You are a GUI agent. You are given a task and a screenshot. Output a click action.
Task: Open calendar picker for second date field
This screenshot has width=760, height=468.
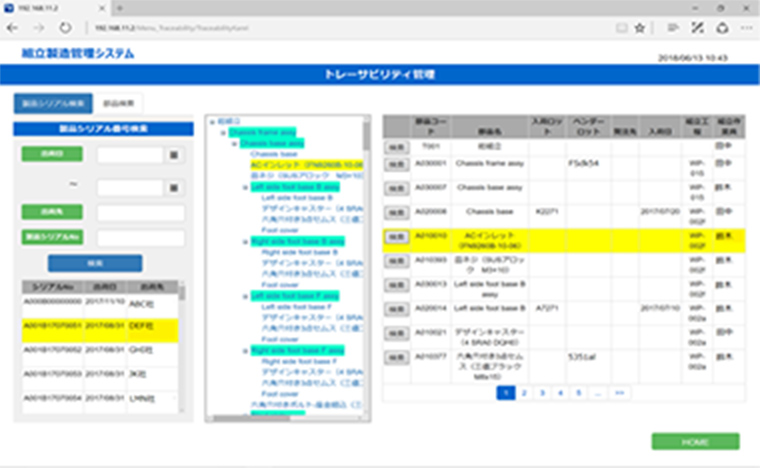pyautogui.click(x=174, y=187)
